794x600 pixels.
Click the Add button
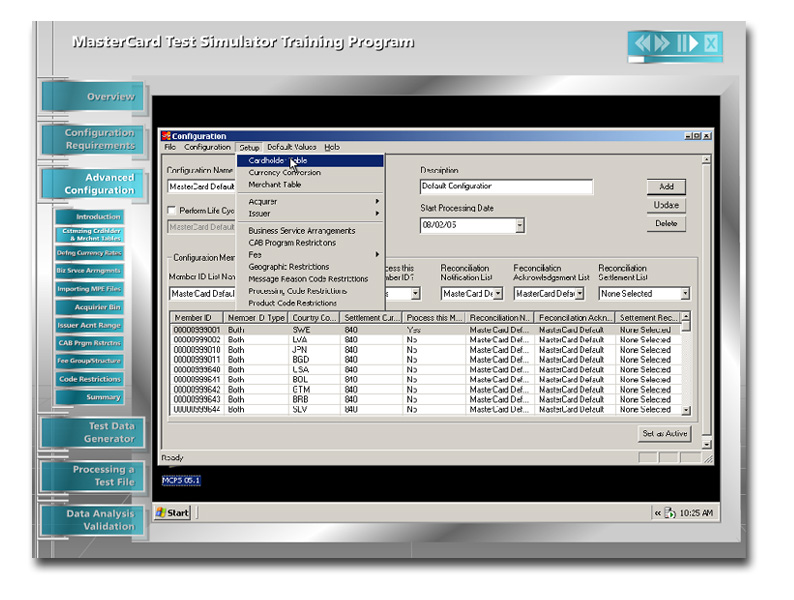pyautogui.click(x=666, y=187)
